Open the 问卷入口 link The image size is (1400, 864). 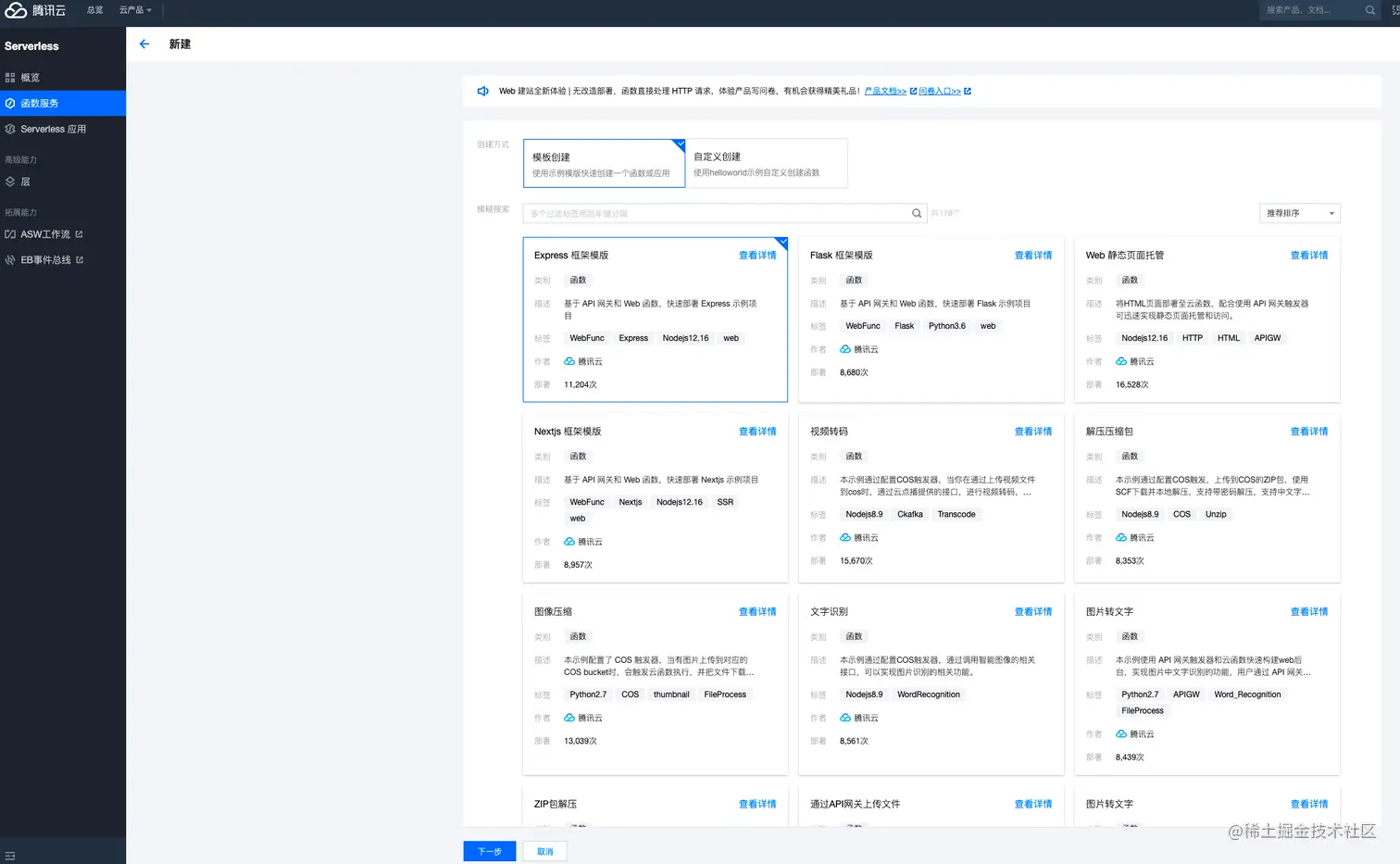[940, 91]
